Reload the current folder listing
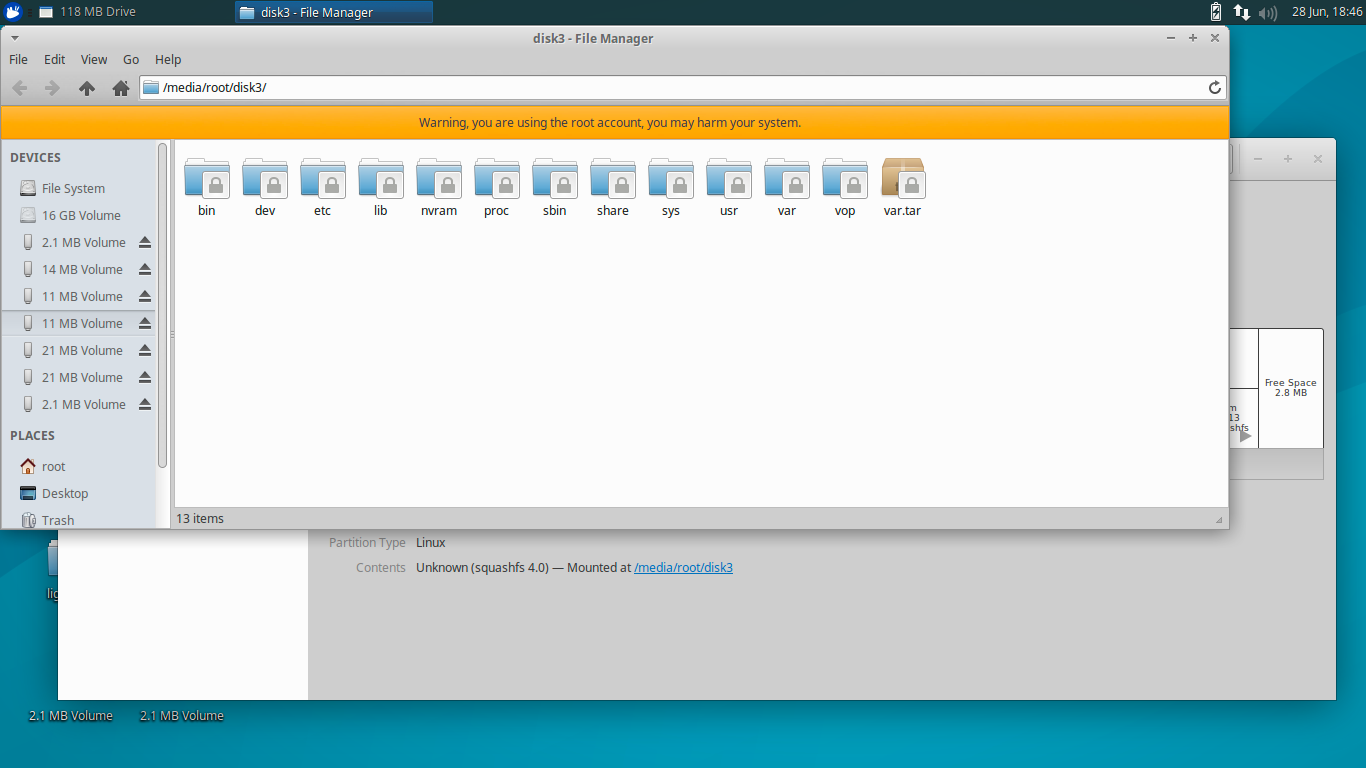The width and height of the screenshot is (1366, 768). click(1215, 88)
